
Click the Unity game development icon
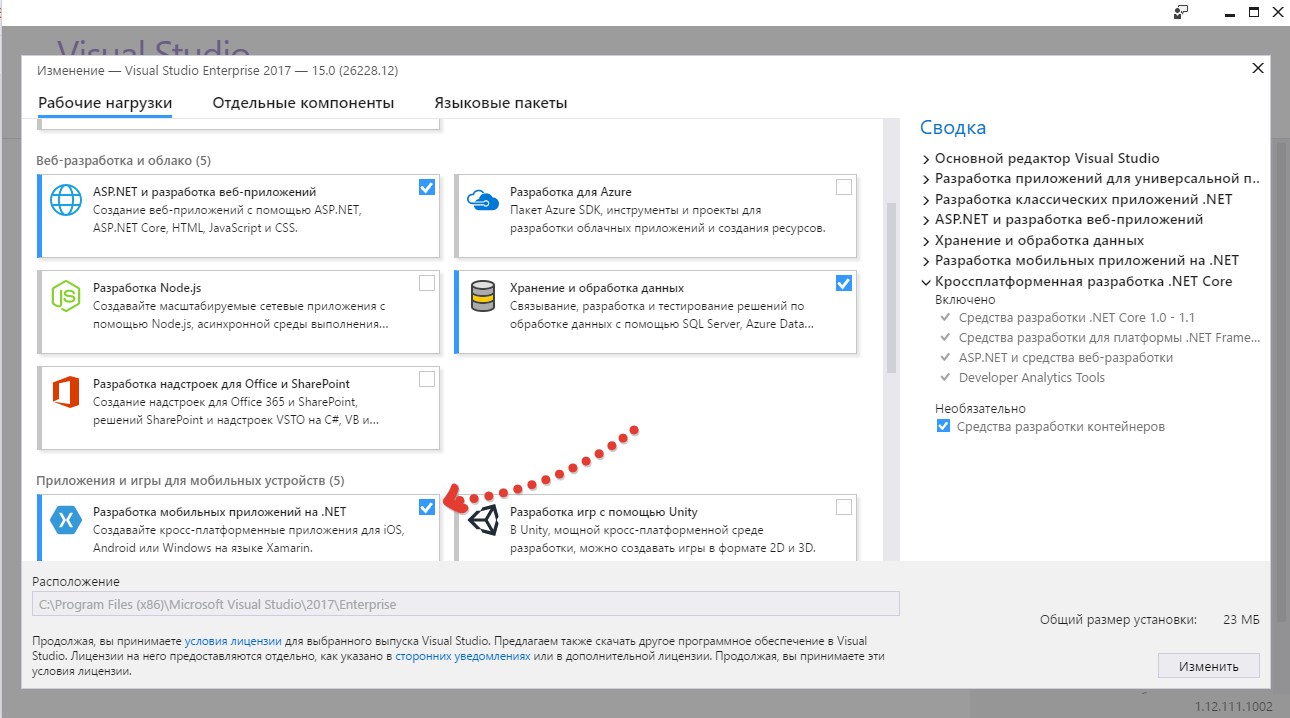tap(483, 520)
